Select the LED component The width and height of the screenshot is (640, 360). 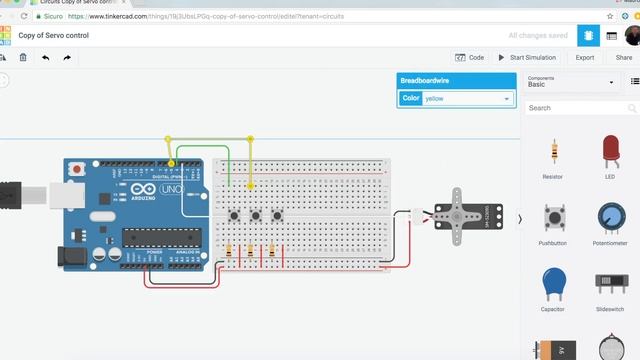611,157
